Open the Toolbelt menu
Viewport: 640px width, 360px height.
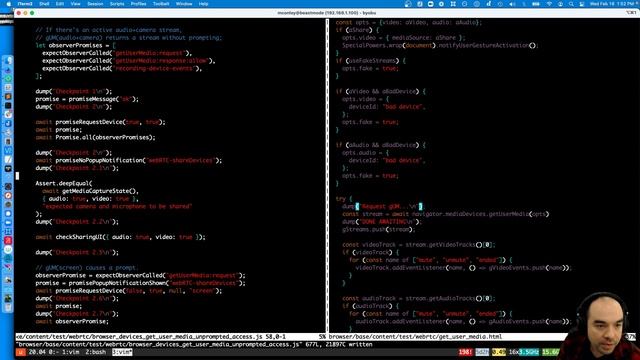tap(161, 4)
